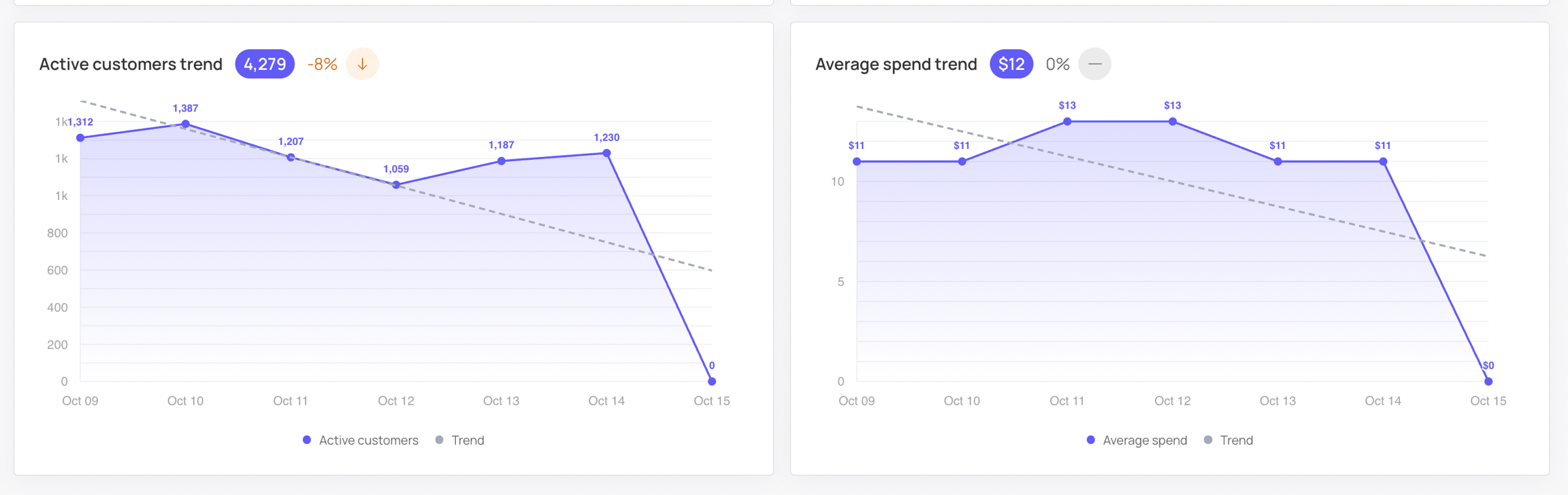Click the $12 average spend badge

[x=1011, y=65]
